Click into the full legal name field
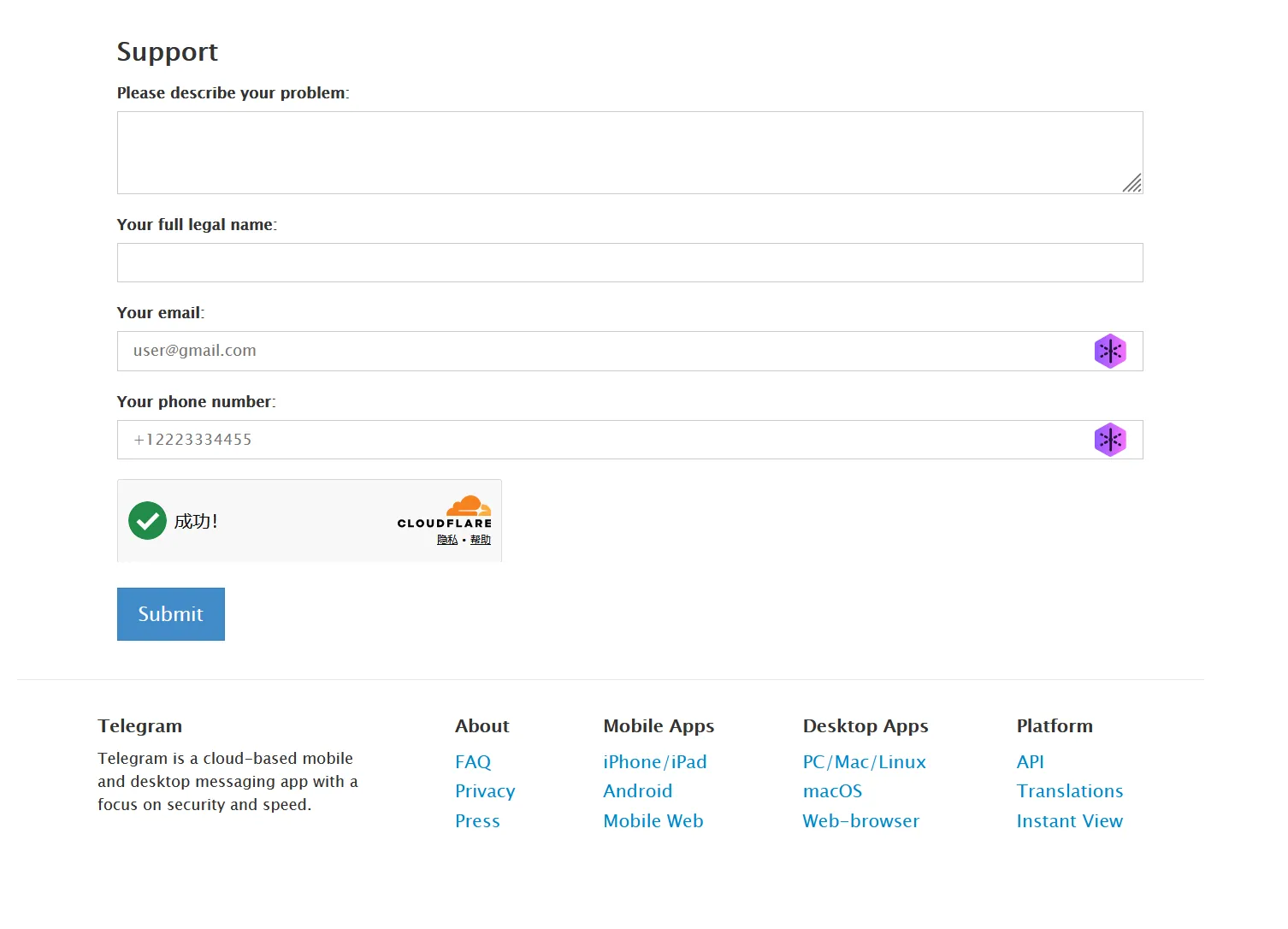Screen dimensions: 1288x929 629,263
